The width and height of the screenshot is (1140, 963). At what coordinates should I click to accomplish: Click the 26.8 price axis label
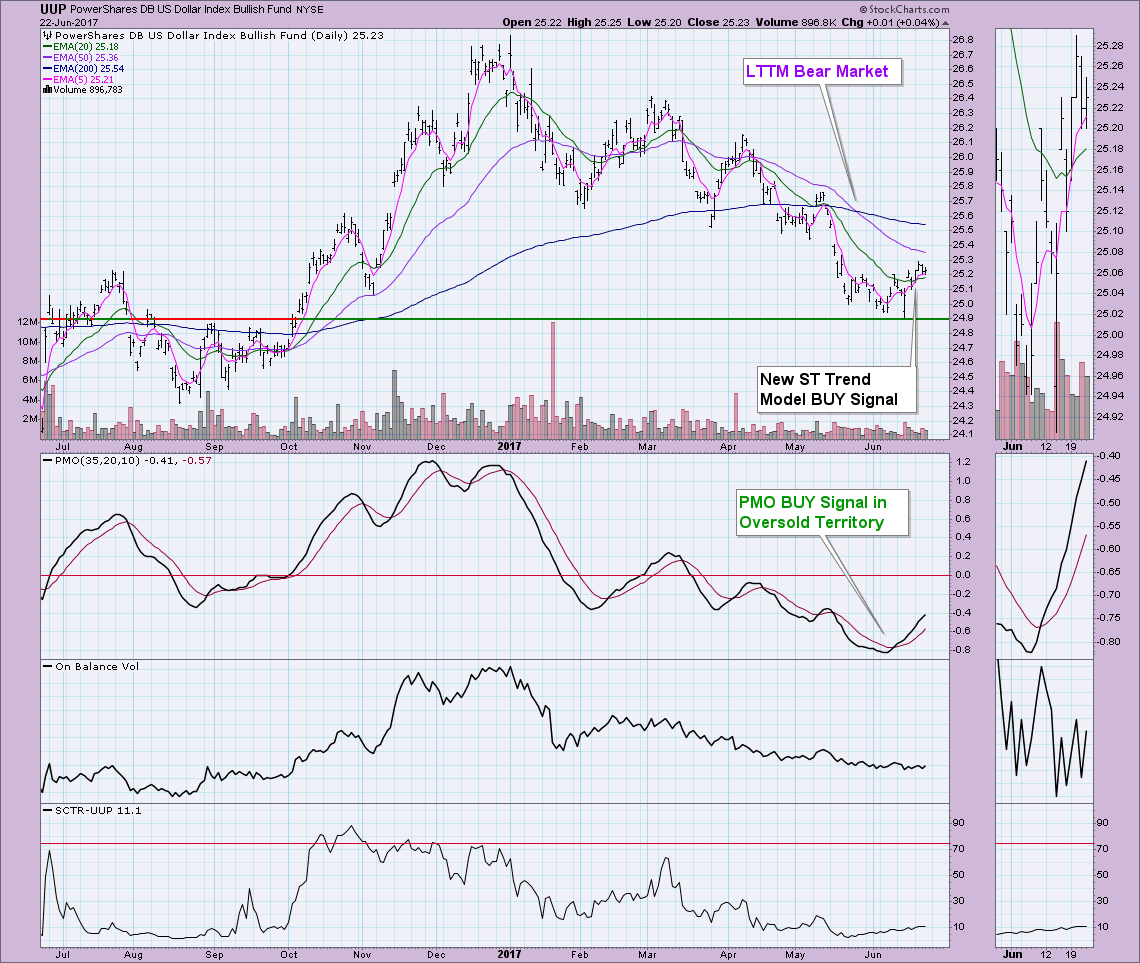[x=963, y=39]
